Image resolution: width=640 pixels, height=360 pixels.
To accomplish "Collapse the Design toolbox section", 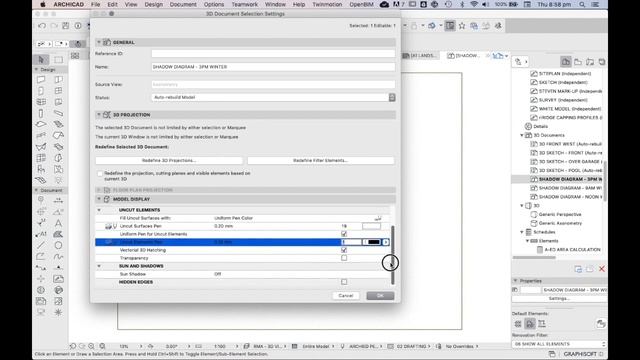I will 36,70.
